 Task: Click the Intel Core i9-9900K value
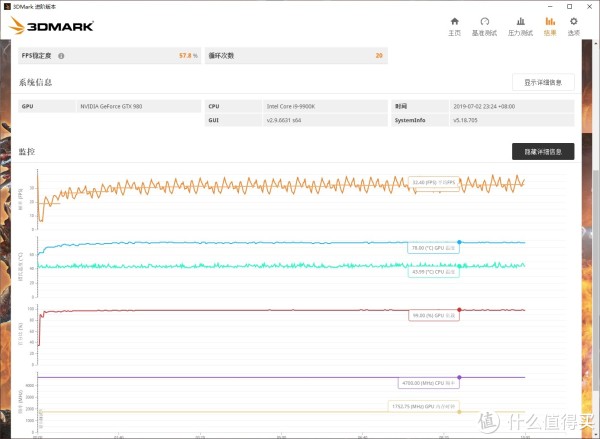[x=291, y=106]
